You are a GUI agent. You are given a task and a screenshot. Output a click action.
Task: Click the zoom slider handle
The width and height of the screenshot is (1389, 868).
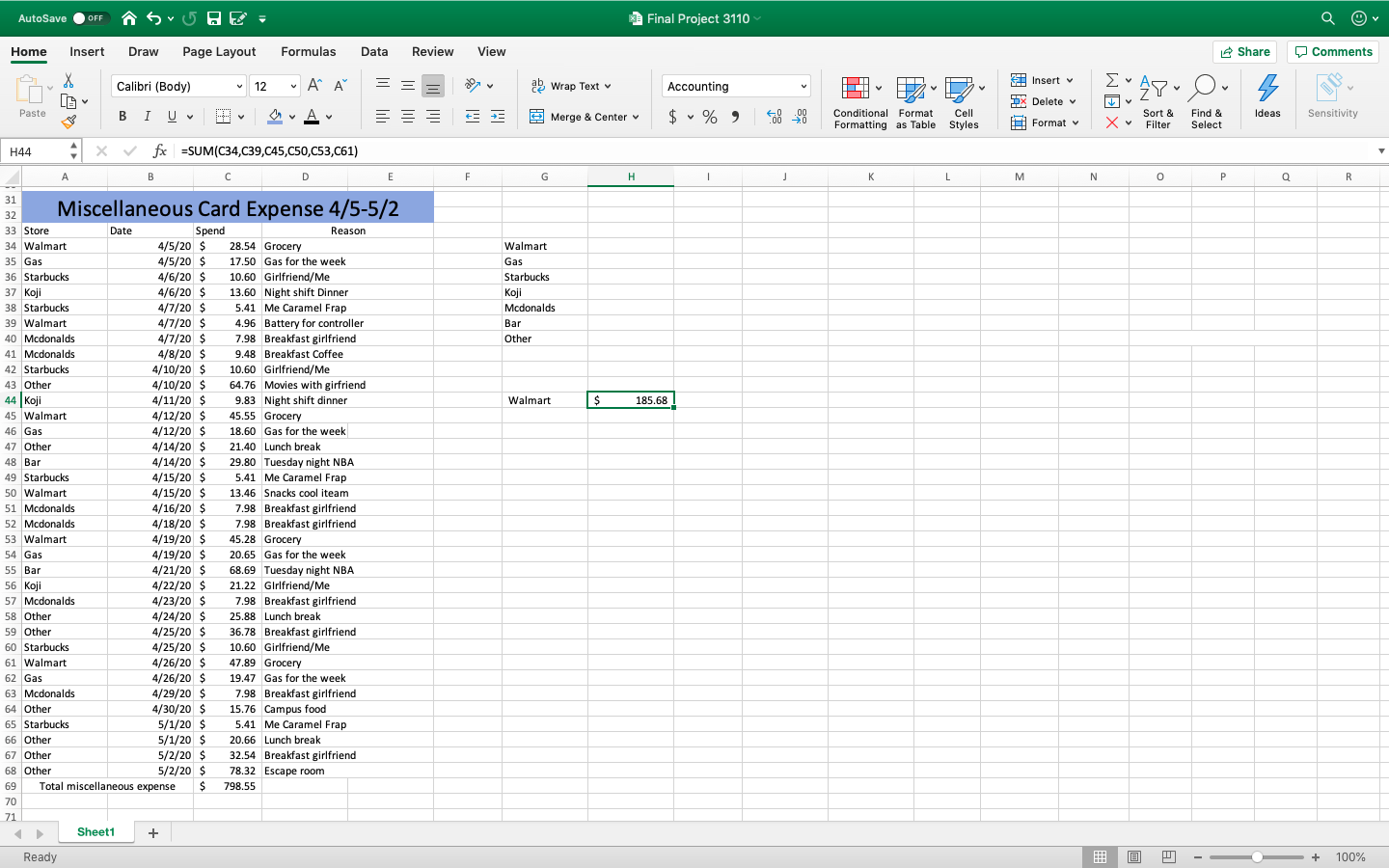(x=1257, y=857)
